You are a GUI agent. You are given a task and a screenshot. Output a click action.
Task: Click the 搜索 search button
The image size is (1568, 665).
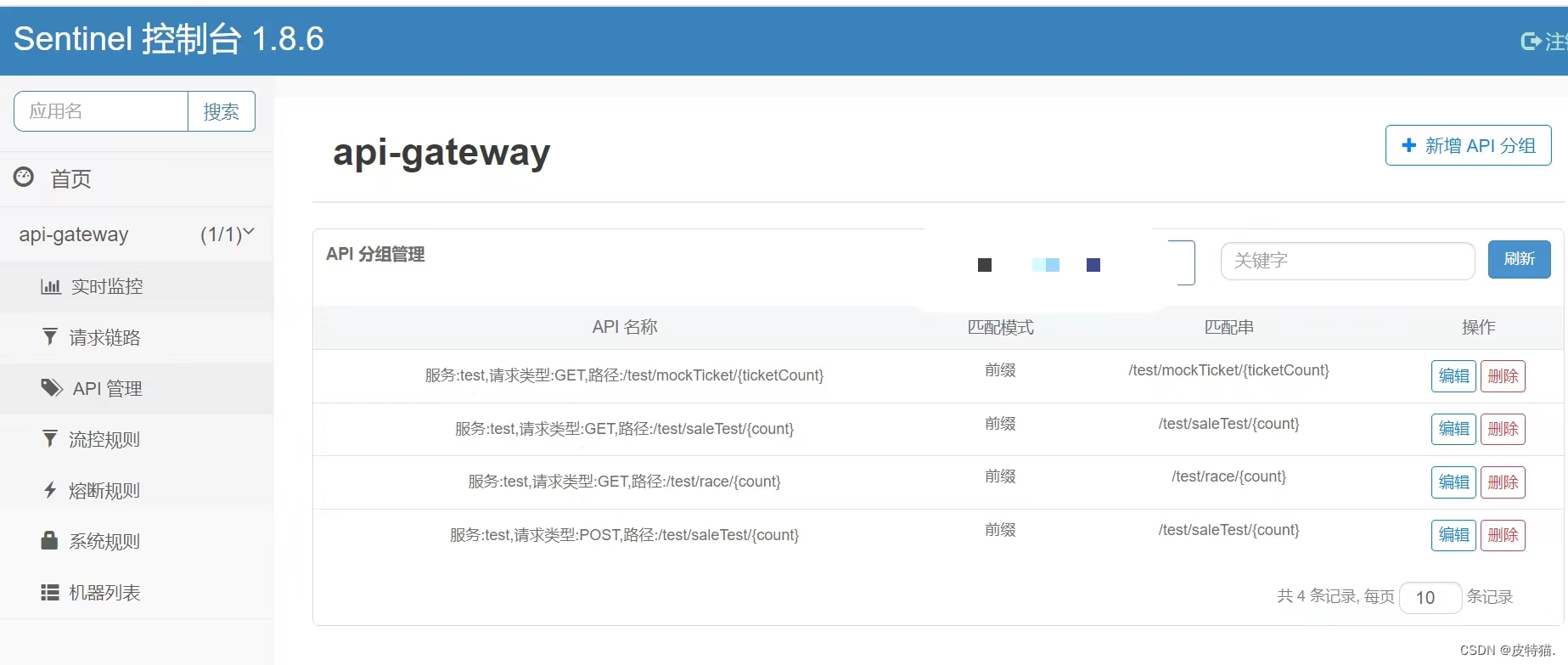click(222, 111)
